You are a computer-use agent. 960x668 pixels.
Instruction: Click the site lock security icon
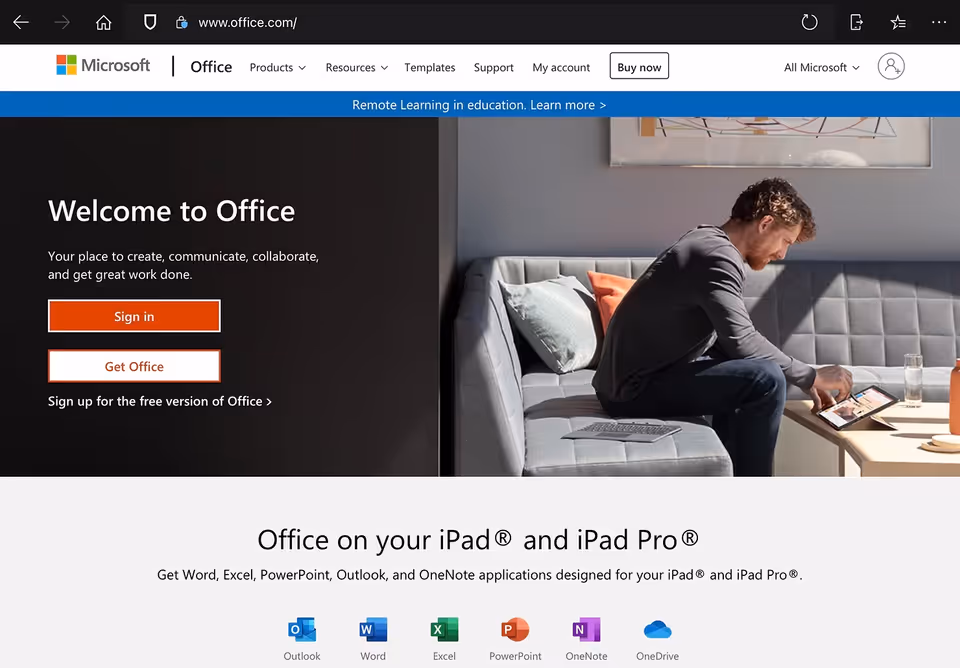pyautogui.click(x=181, y=23)
